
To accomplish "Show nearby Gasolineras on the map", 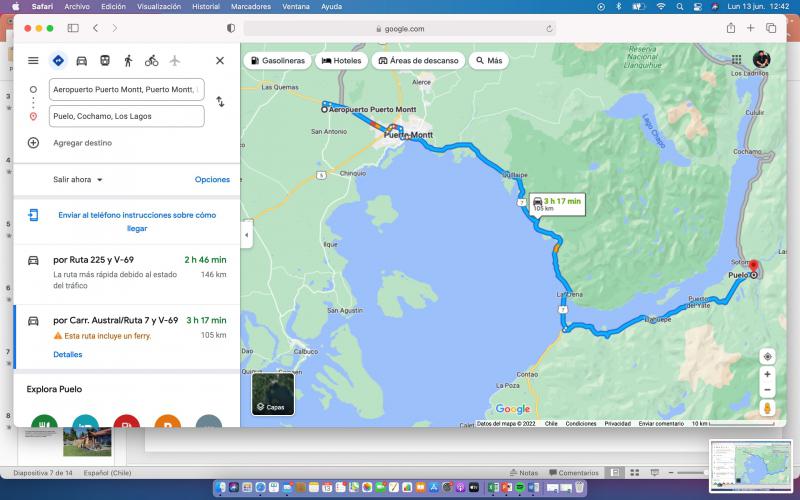I will tap(278, 61).
